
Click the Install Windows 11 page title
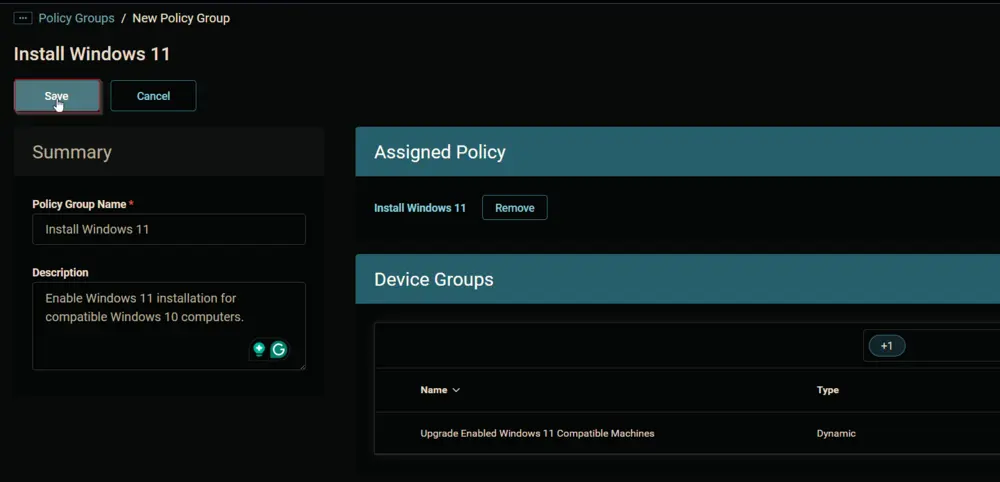tap(92, 54)
